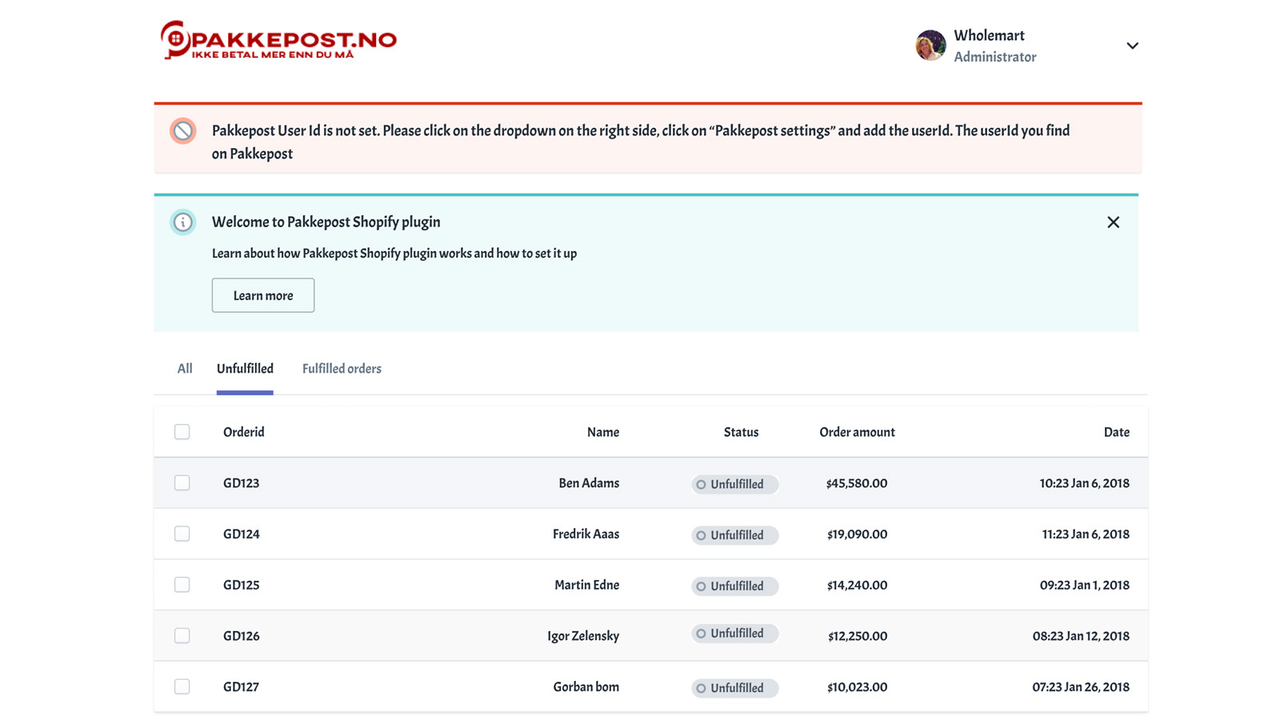Click Unfulfilled badge for Igor Zelensky
Image resolution: width=1280 pixels, height=720 pixels.
click(x=735, y=633)
